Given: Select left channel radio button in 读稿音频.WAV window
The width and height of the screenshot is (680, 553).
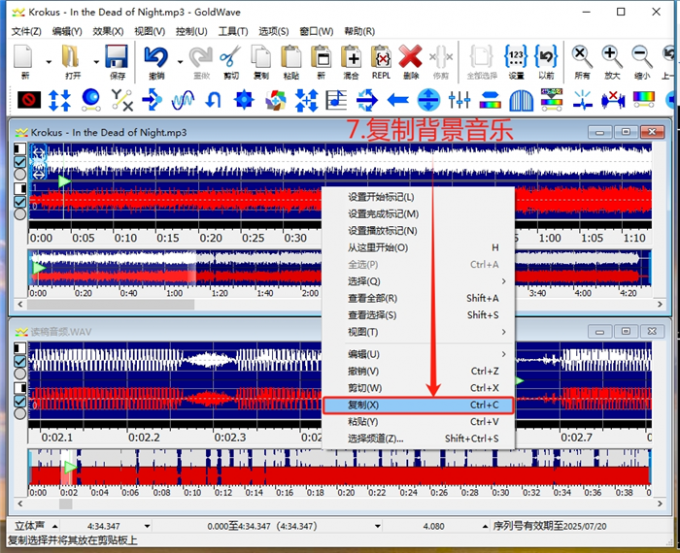Looking at the screenshot, I should pos(20,373).
